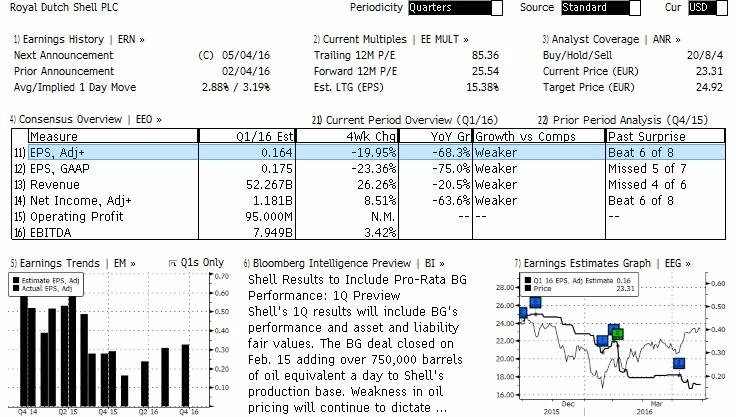Select the EPS, GAAP measure row
736x417 pixels.
click(x=368, y=169)
